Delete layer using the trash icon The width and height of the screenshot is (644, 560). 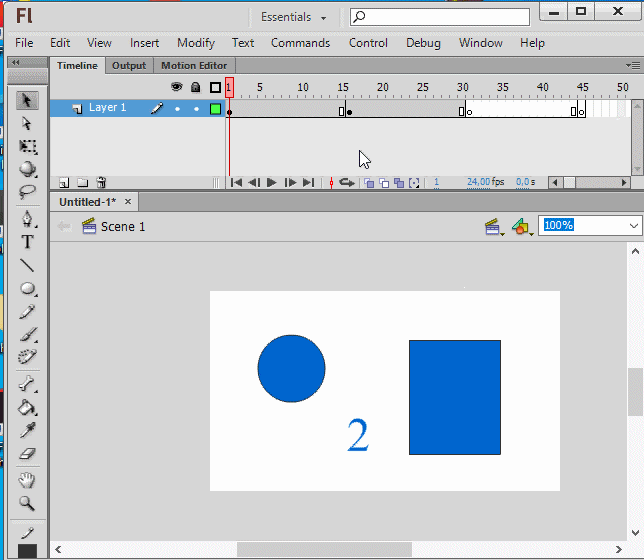pos(101,183)
